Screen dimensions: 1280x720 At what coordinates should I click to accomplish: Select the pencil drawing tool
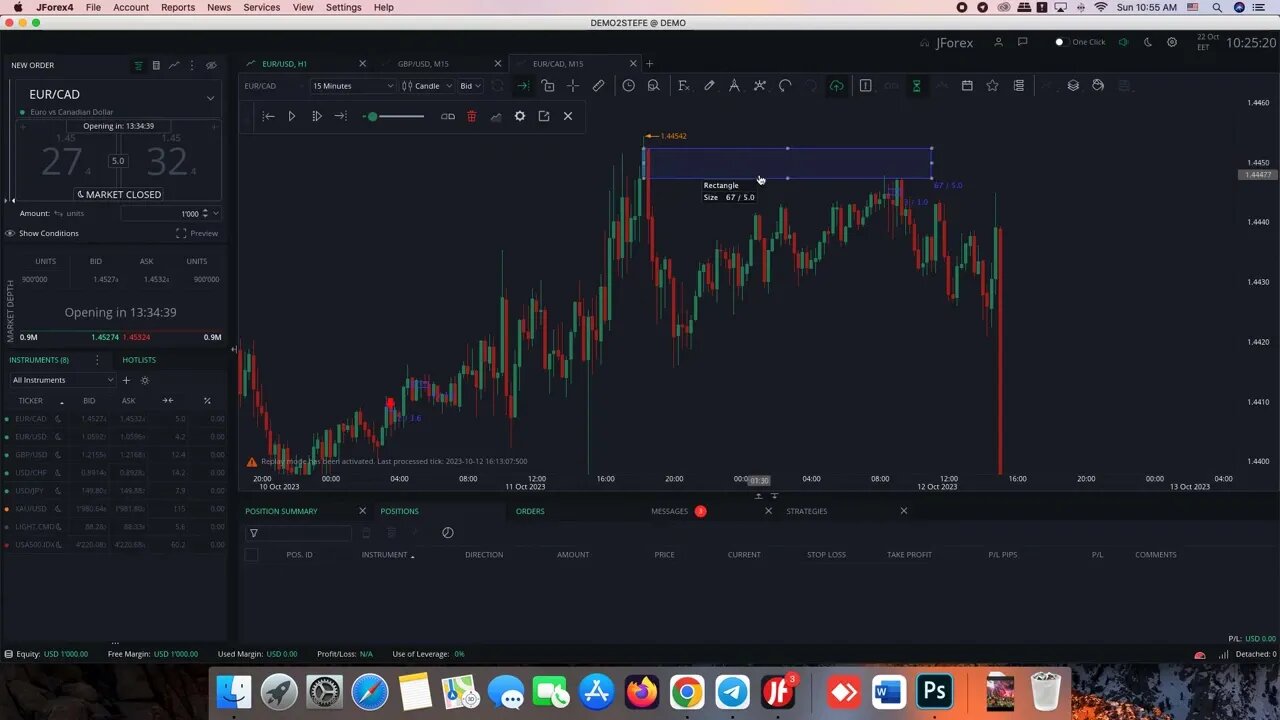[709, 86]
